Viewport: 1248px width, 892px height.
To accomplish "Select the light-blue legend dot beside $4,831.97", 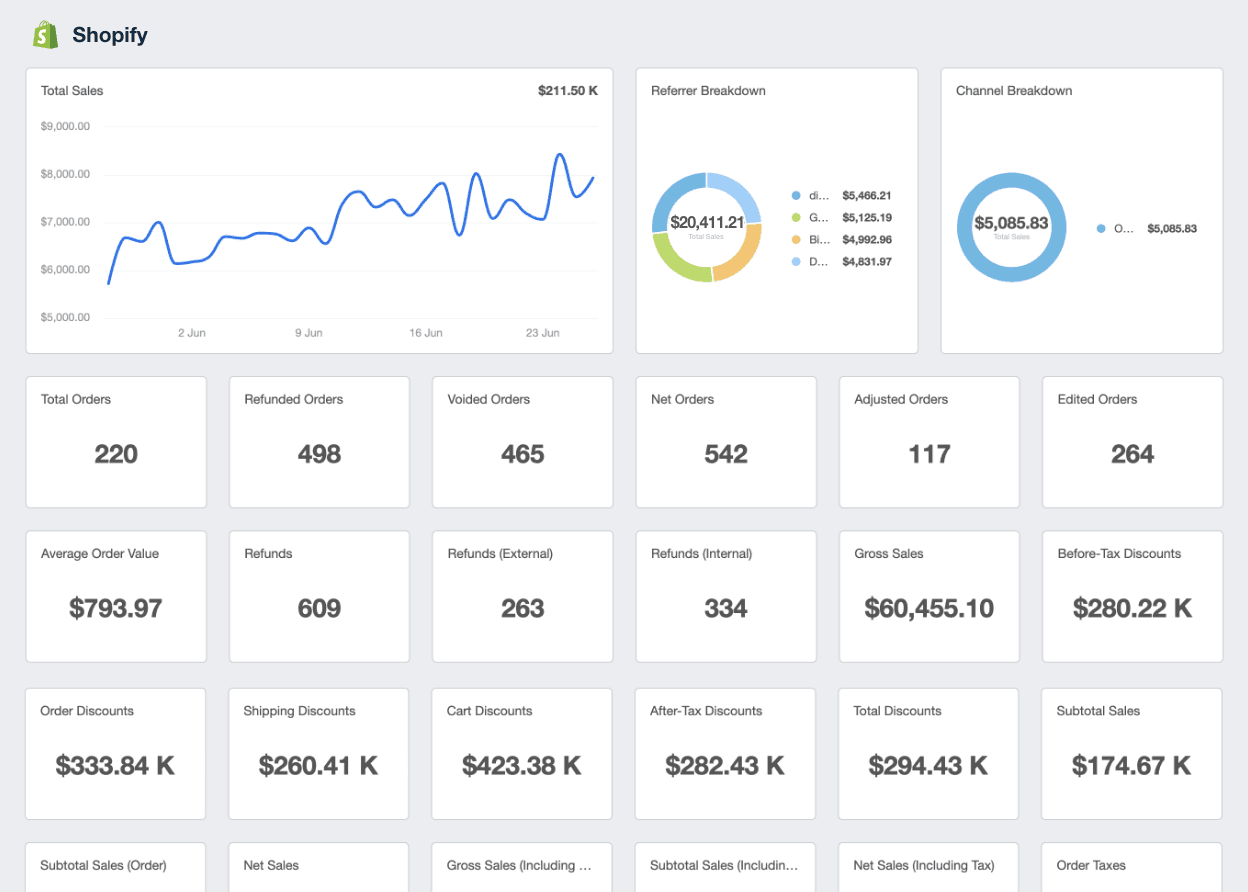I will pos(795,261).
